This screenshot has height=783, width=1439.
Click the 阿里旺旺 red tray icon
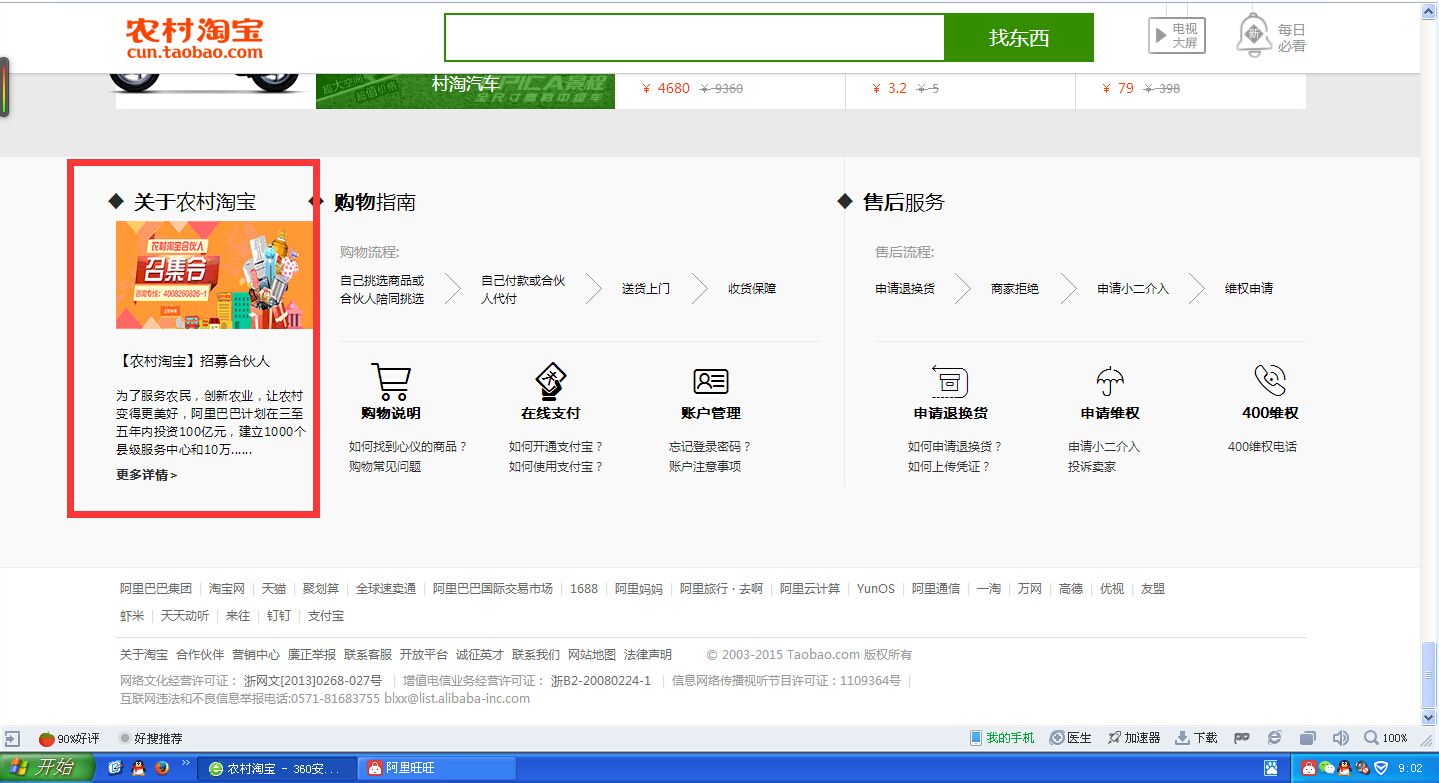click(x=1308, y=768)
